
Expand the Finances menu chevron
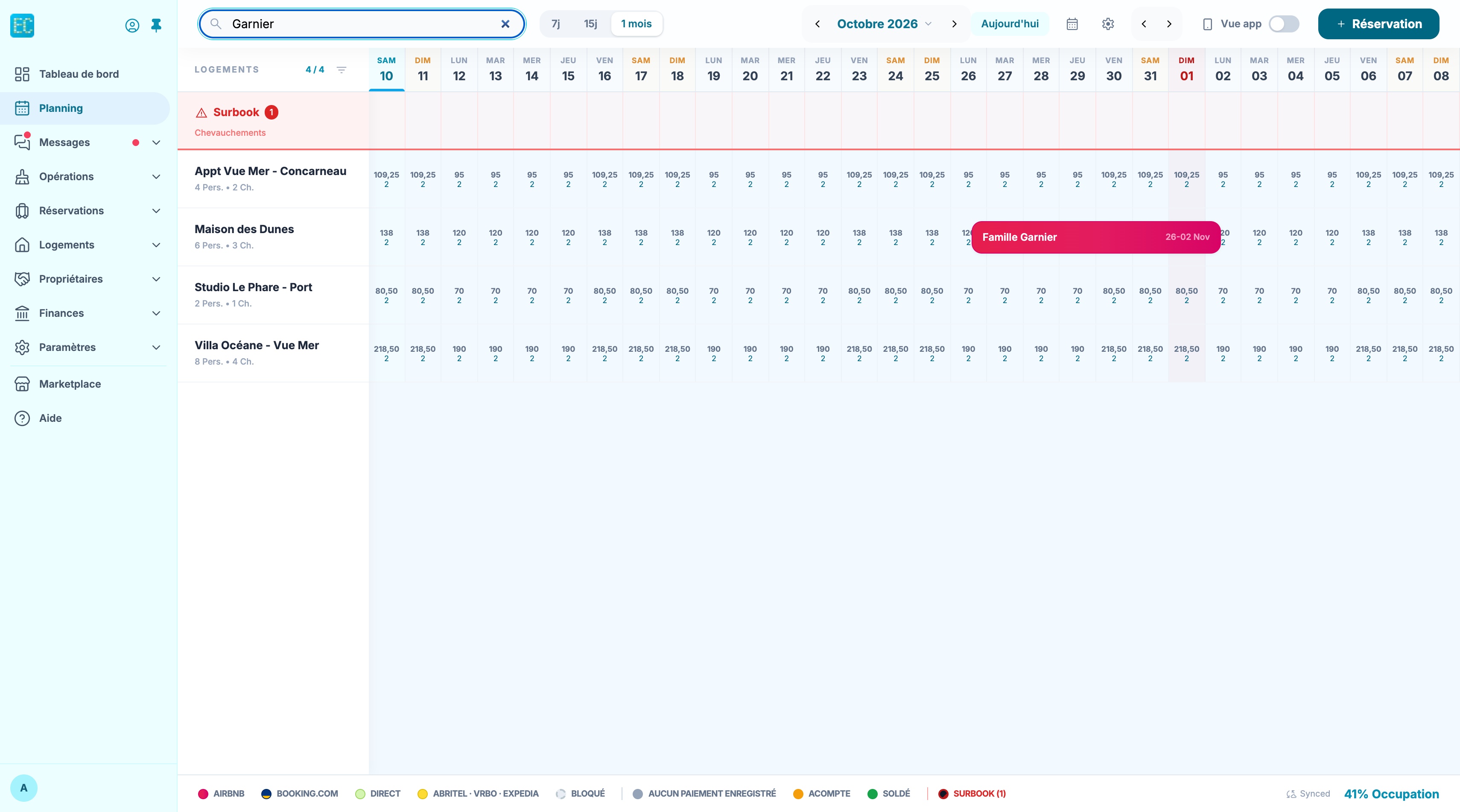pyautogui.click(x=156, y=313)
